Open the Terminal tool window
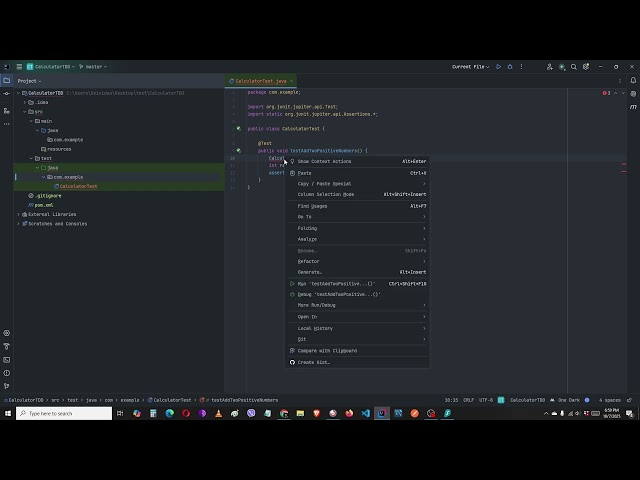 coord(7,360)
